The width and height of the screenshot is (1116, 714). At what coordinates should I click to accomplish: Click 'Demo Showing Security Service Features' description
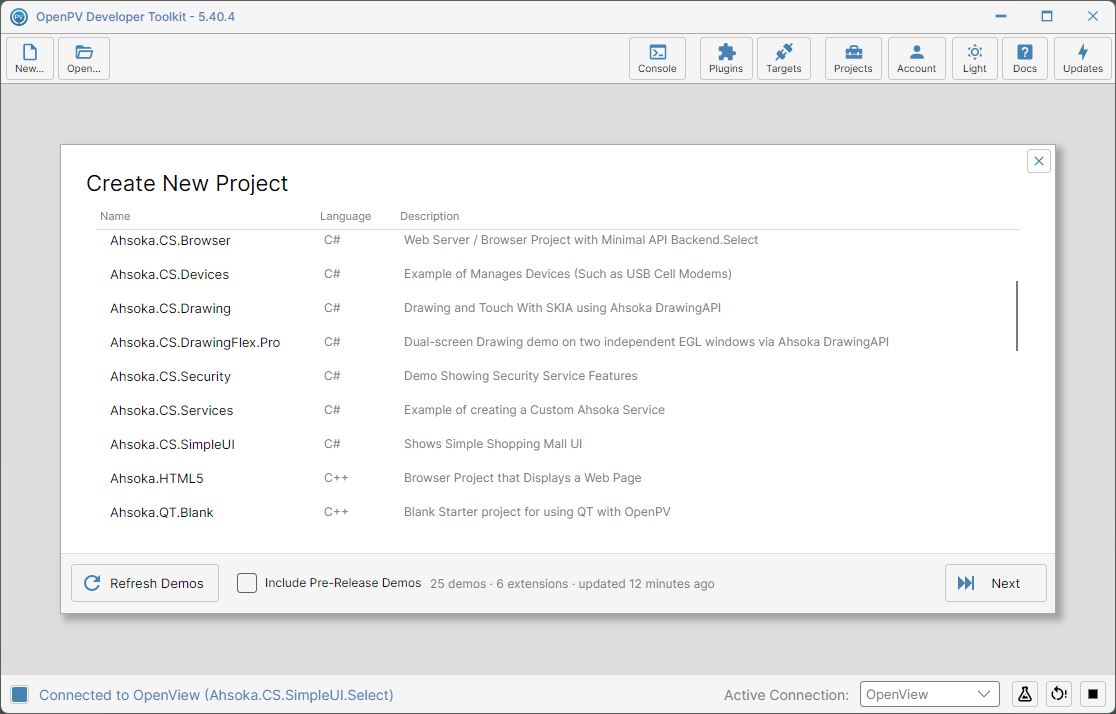(520, 376)
